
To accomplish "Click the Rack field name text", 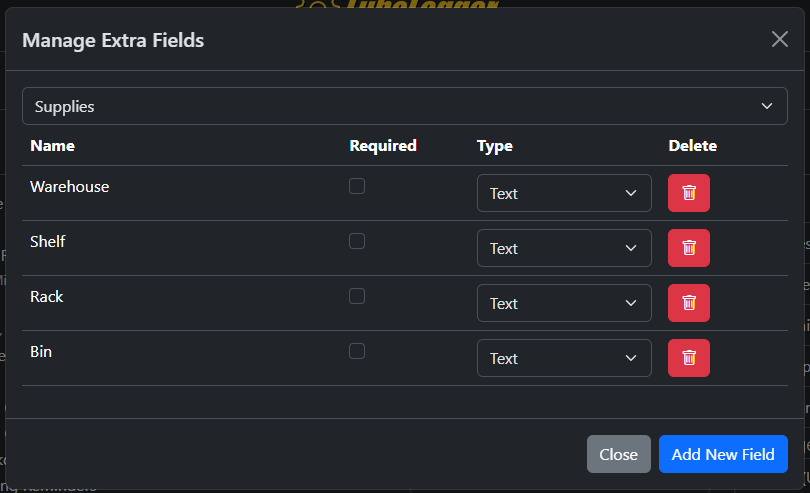I will point(47,297).
